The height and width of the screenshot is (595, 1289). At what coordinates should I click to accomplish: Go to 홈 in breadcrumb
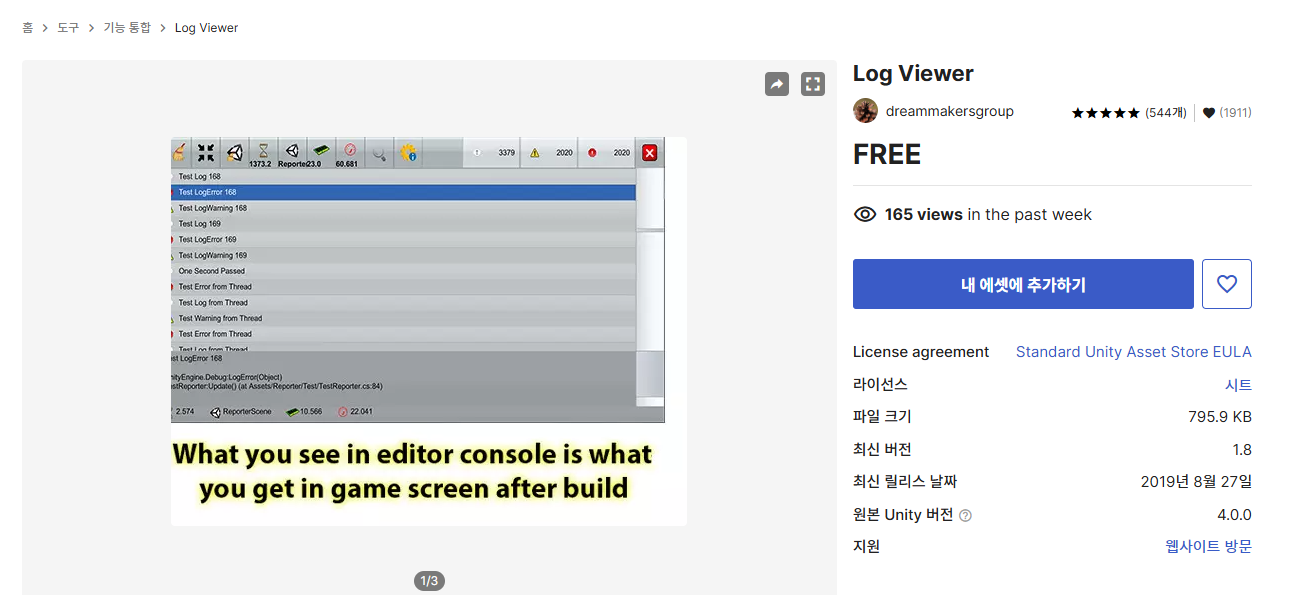(28, 28)
